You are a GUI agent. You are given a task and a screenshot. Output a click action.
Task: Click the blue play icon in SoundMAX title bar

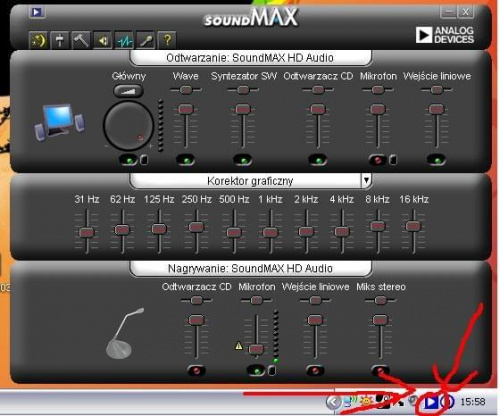tap(37, 12)
